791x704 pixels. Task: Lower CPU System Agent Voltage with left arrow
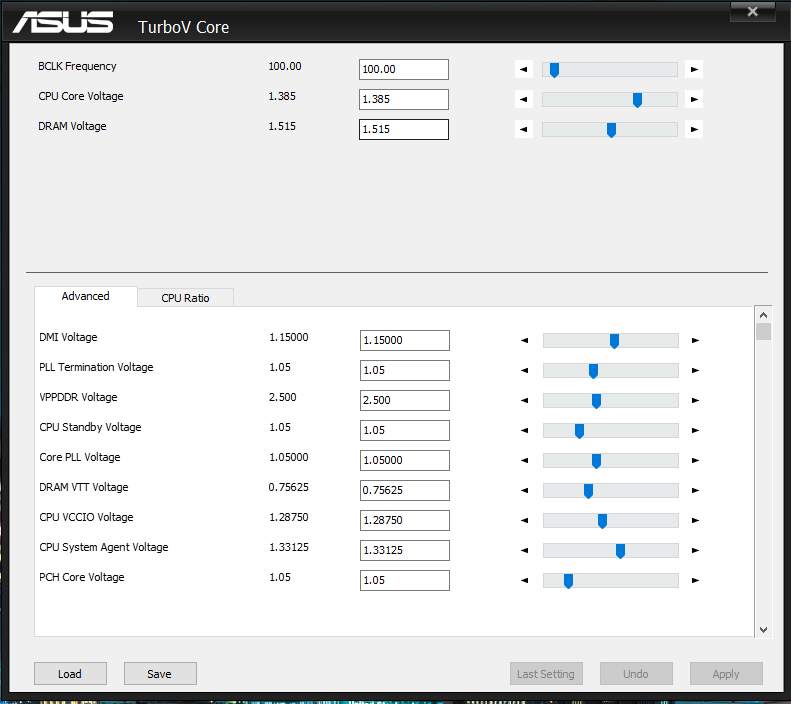coord(525,550)
